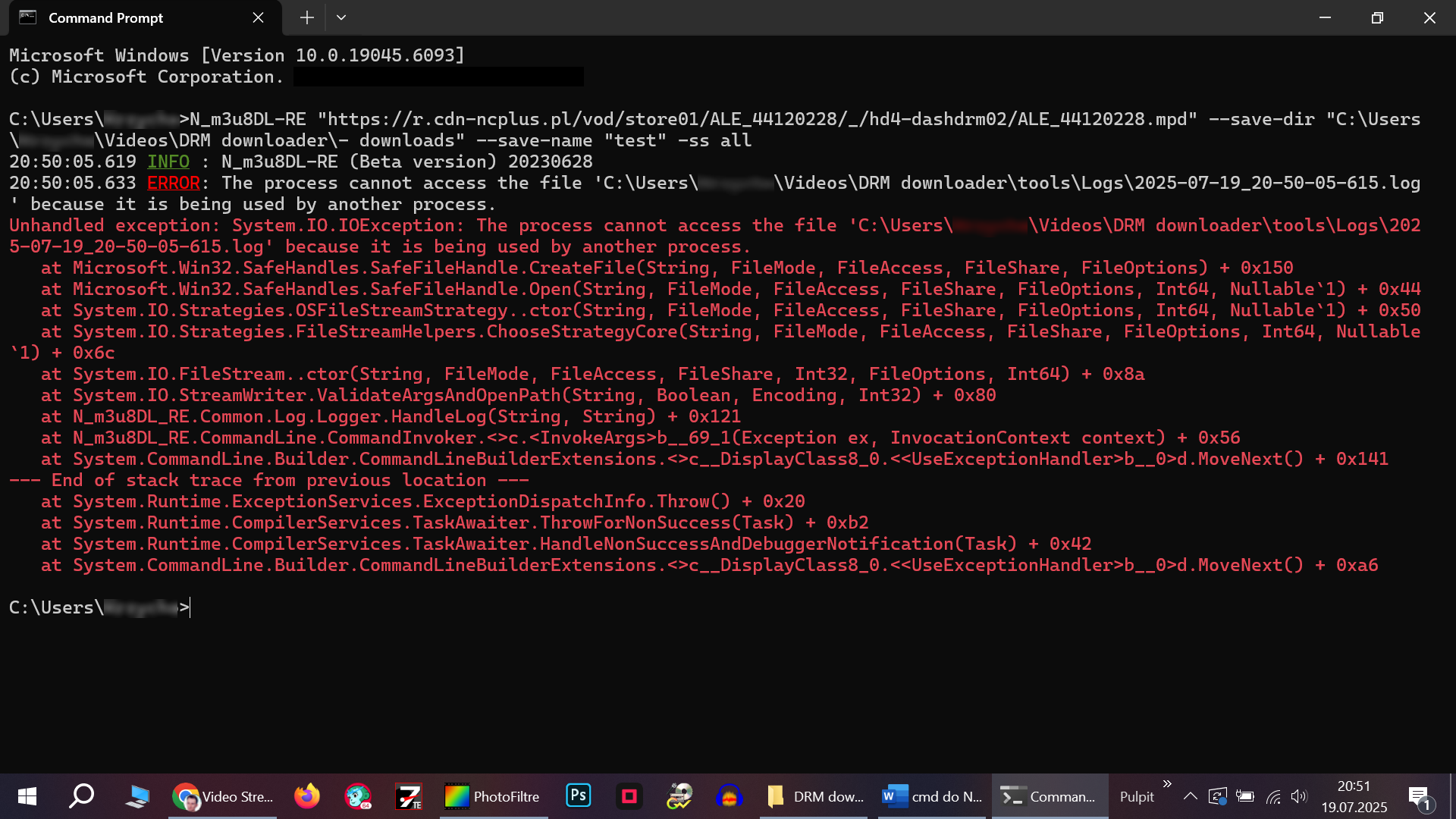Expand the new tab profile dropdown

click(341, 18)
